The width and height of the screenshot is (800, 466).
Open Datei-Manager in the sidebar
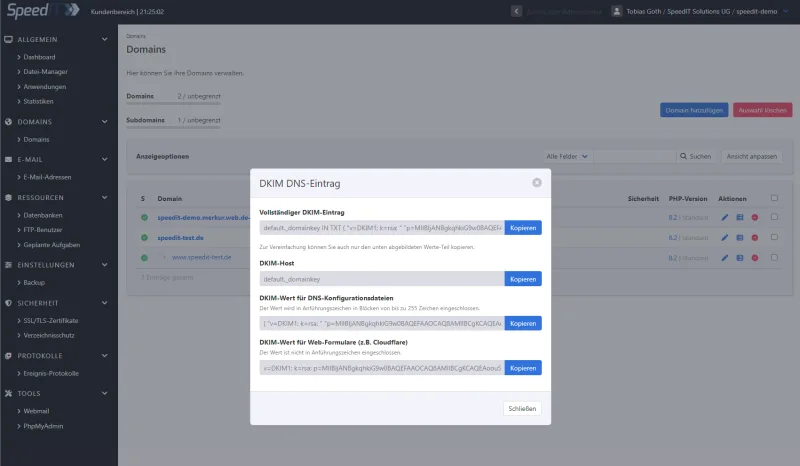45,72
